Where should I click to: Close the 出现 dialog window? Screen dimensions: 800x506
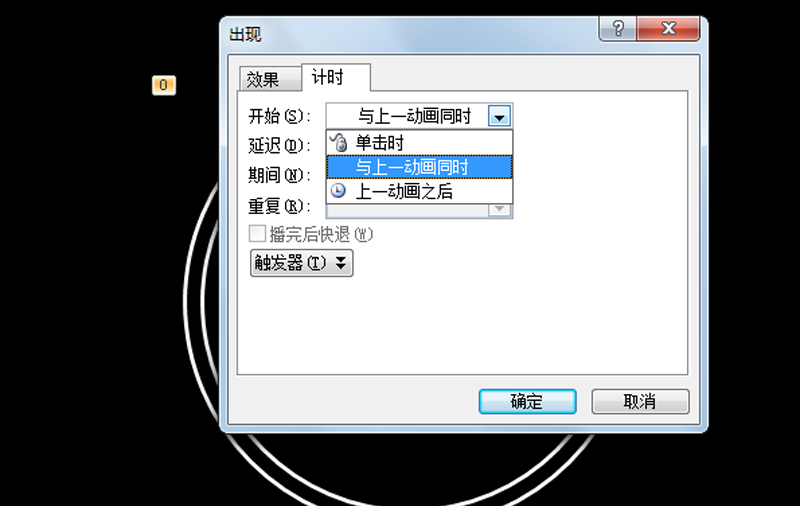668,29
